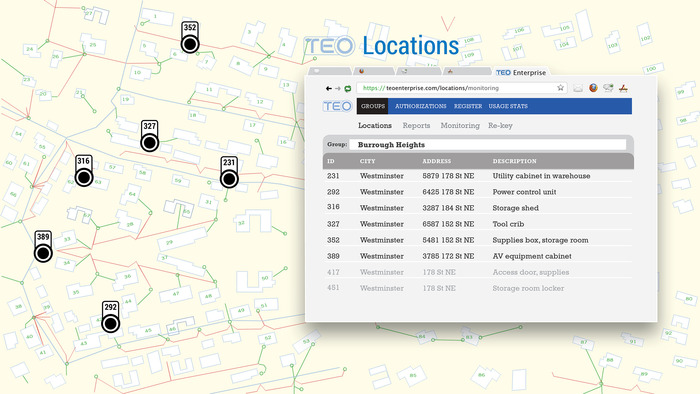Click the Group field showing Burrough Heights

(x=488, y=145)
